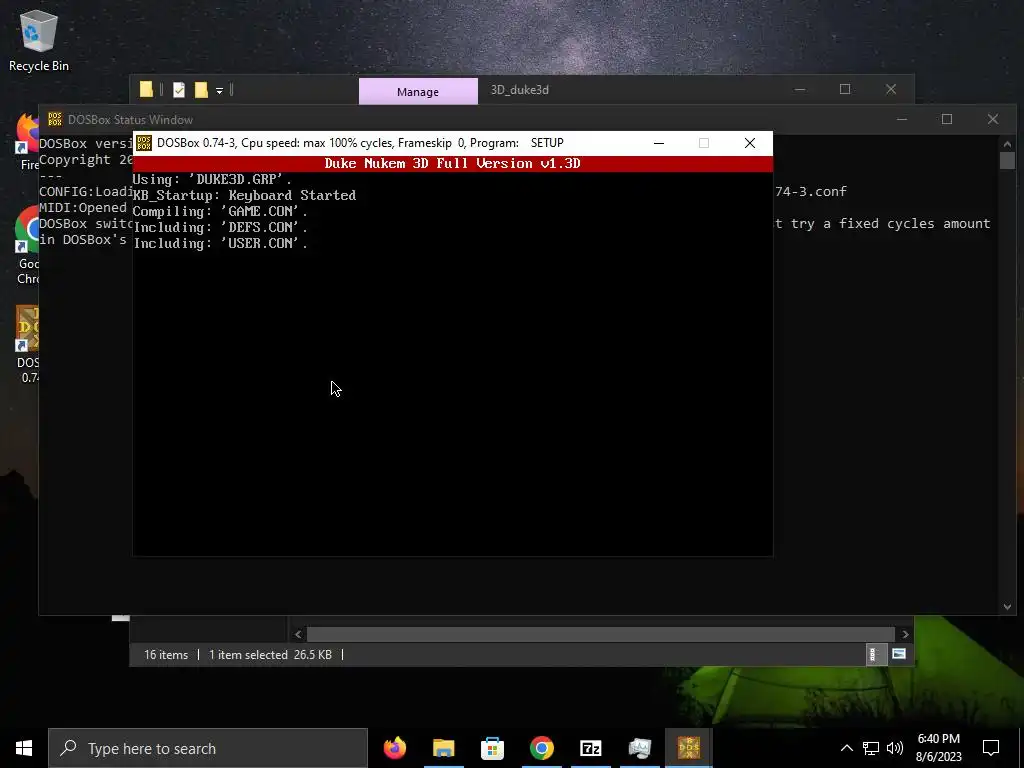Click DOSBox Status Window title icon

tap(55, 120)
